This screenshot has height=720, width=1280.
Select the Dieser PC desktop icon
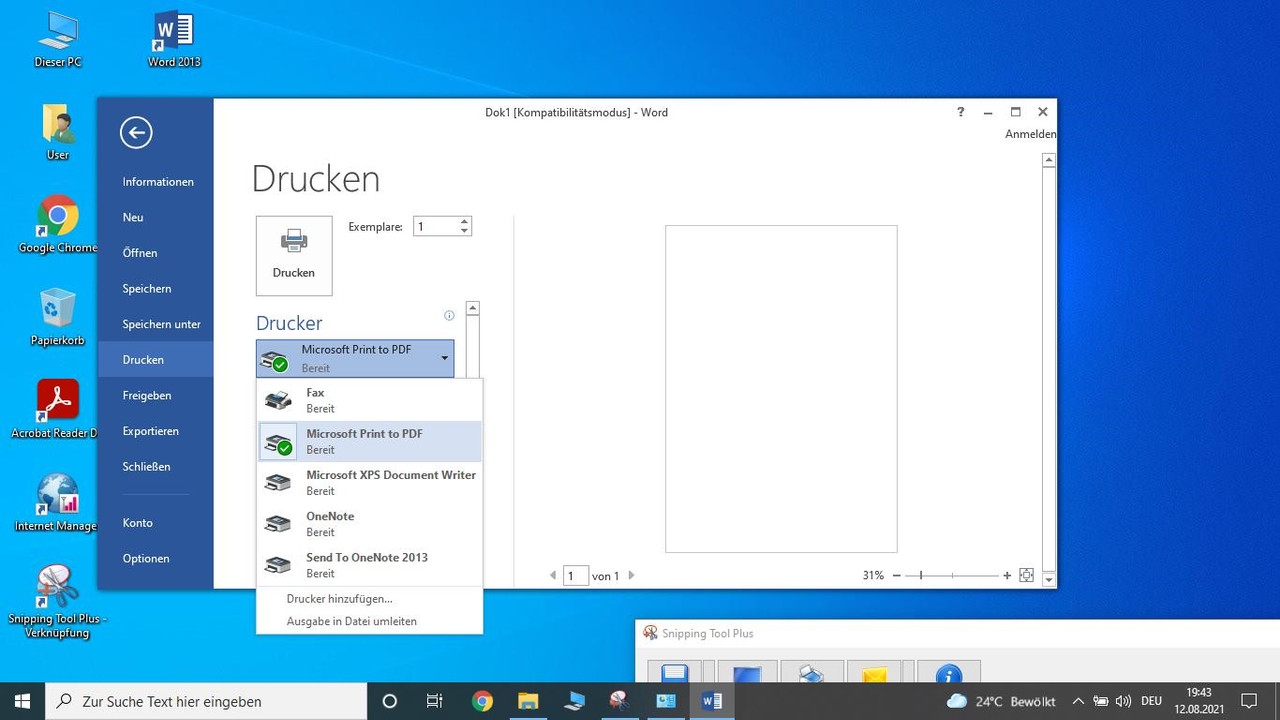(58, 40)
